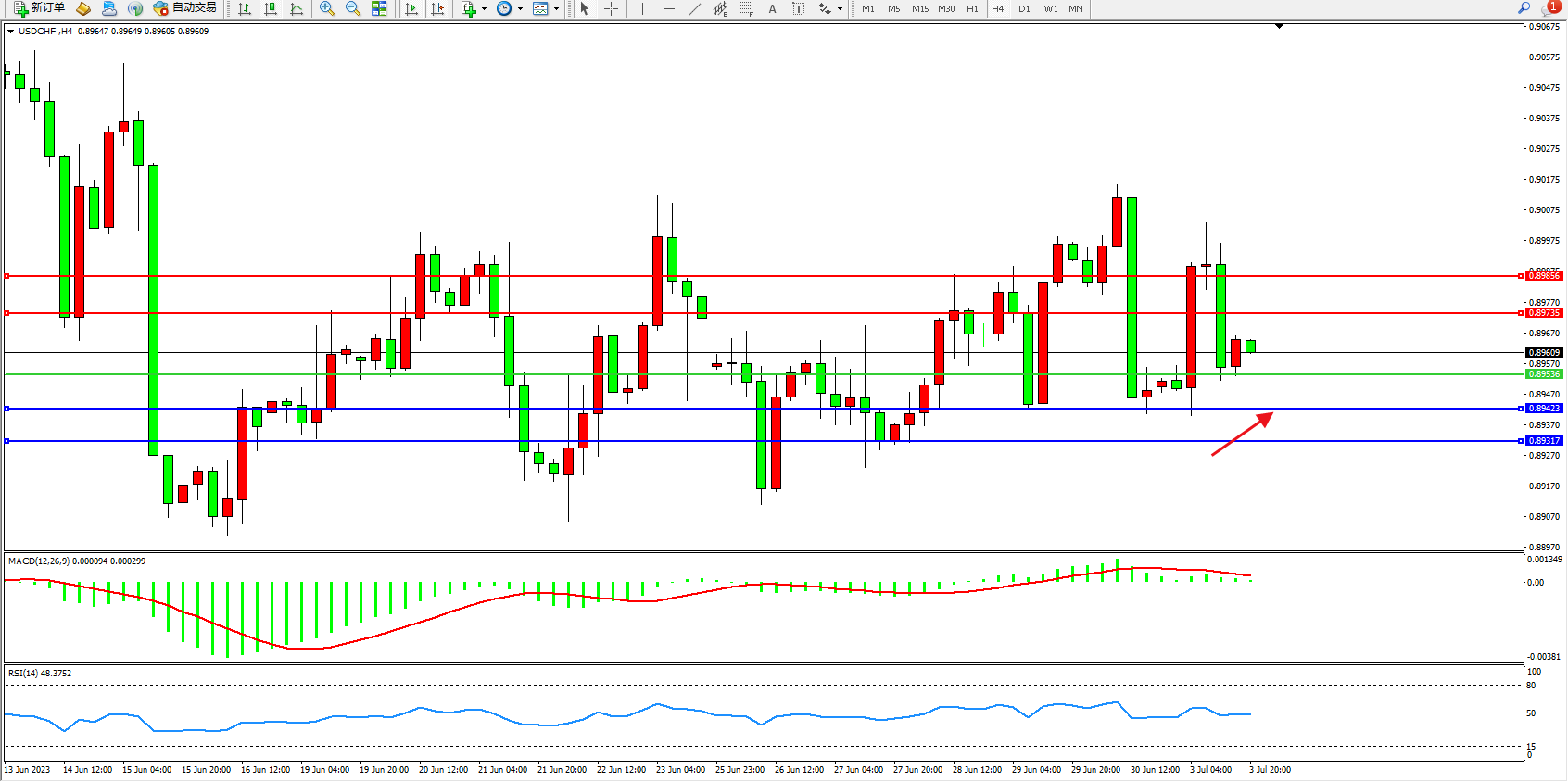Zoom in on the chart
This screenshot has height=782, width=1568.
[x=327, y=8]
